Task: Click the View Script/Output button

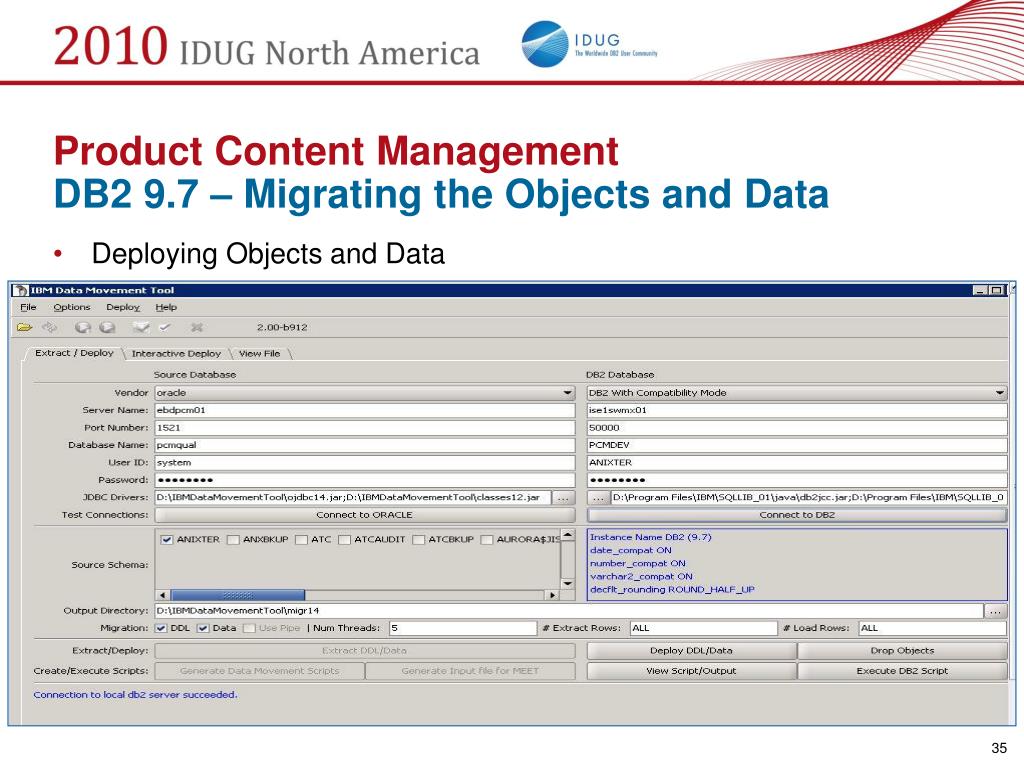Action: click(691, 671)
